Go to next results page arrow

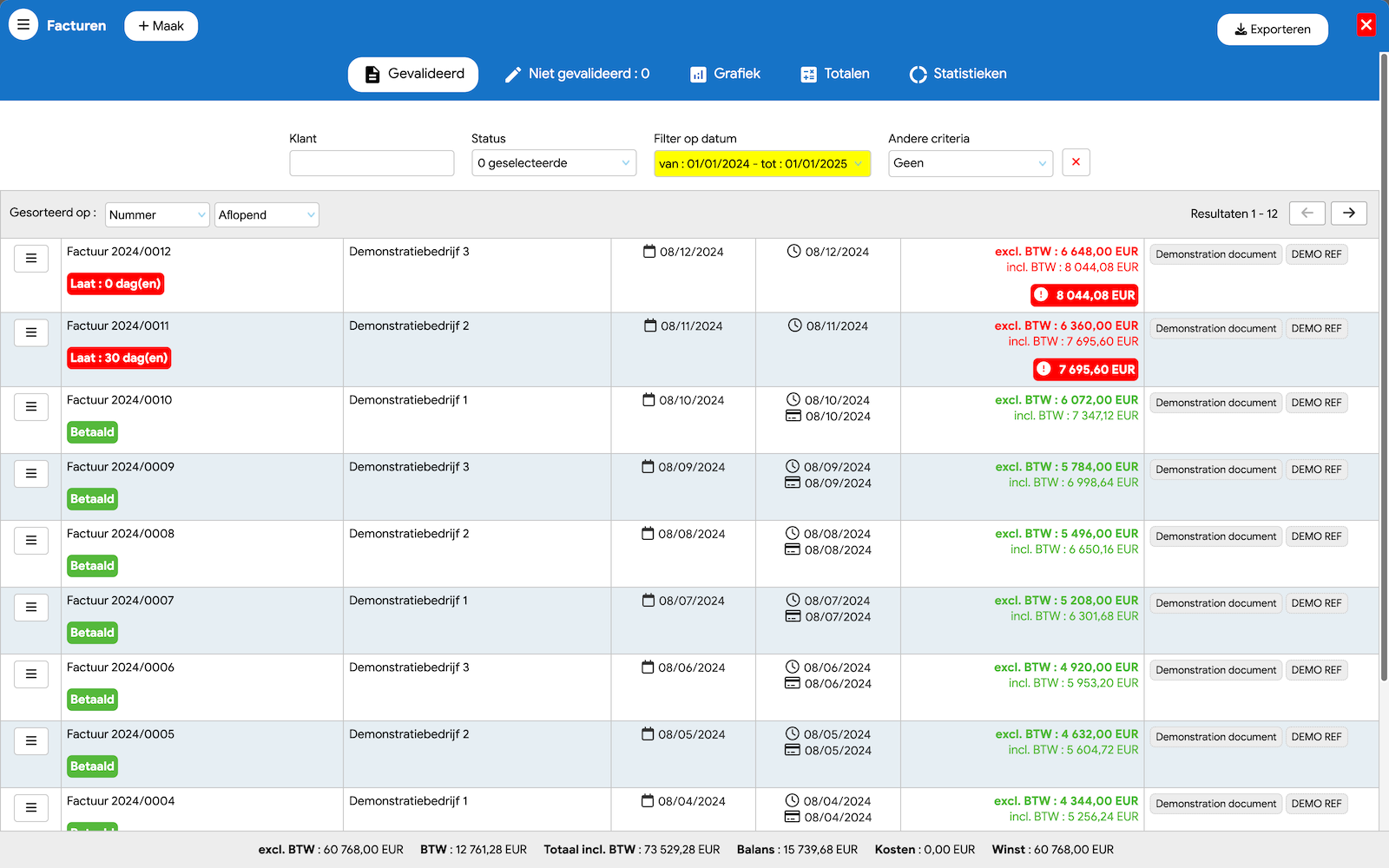click(x=1349, y=213)
